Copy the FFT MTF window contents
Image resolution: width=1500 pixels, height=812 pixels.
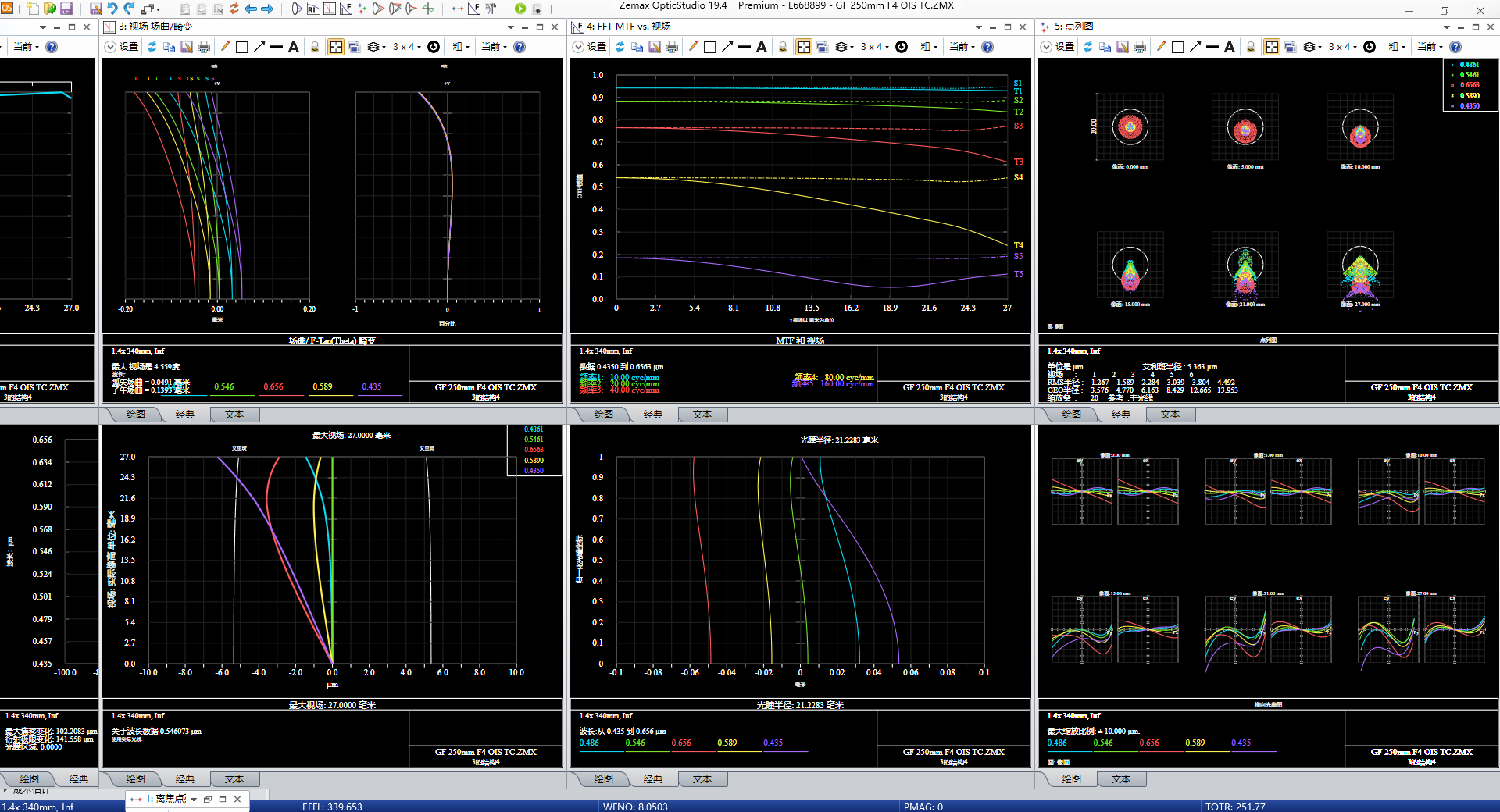pos(637,47)
